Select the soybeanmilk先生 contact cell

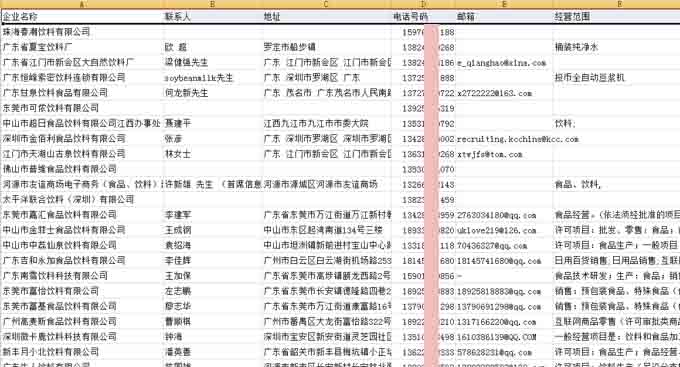[212, 78]
